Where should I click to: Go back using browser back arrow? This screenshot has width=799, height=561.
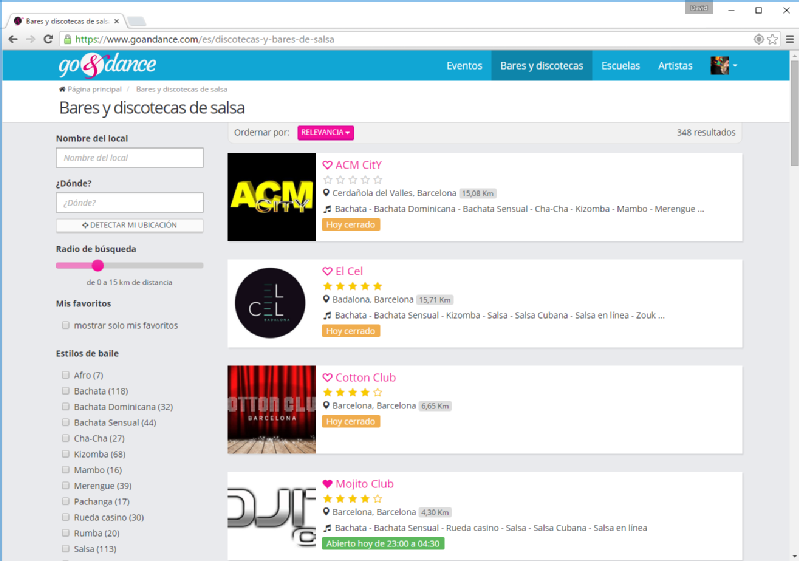pos(13,39)
